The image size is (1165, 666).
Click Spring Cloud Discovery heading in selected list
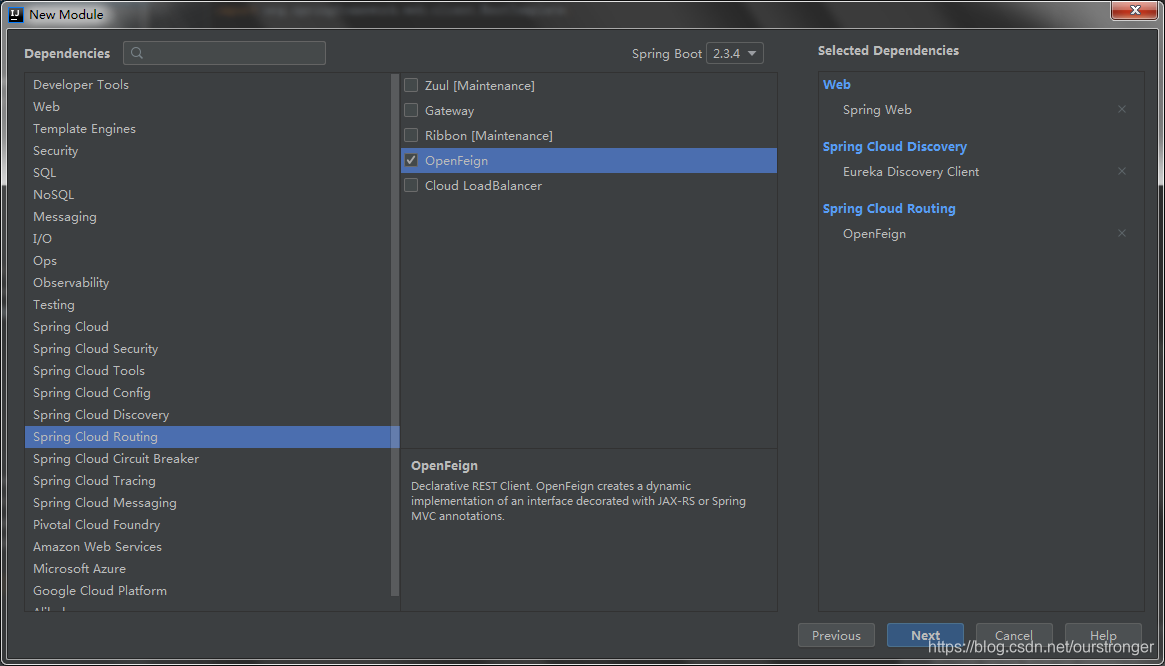pyautogui.click(x=895, y=147)
